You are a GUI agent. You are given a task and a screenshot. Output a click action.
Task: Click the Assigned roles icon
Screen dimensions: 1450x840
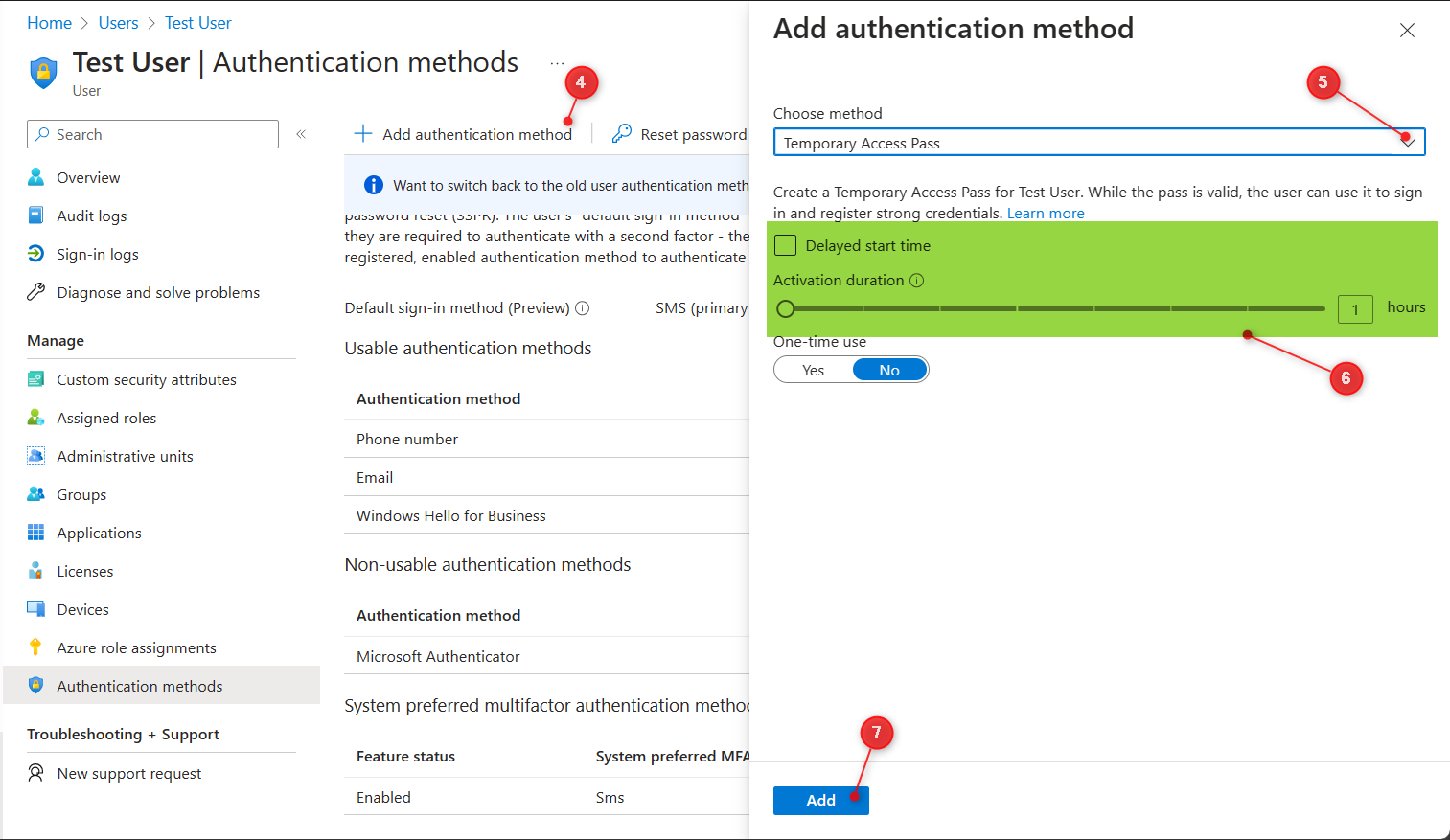pos(35,418)
